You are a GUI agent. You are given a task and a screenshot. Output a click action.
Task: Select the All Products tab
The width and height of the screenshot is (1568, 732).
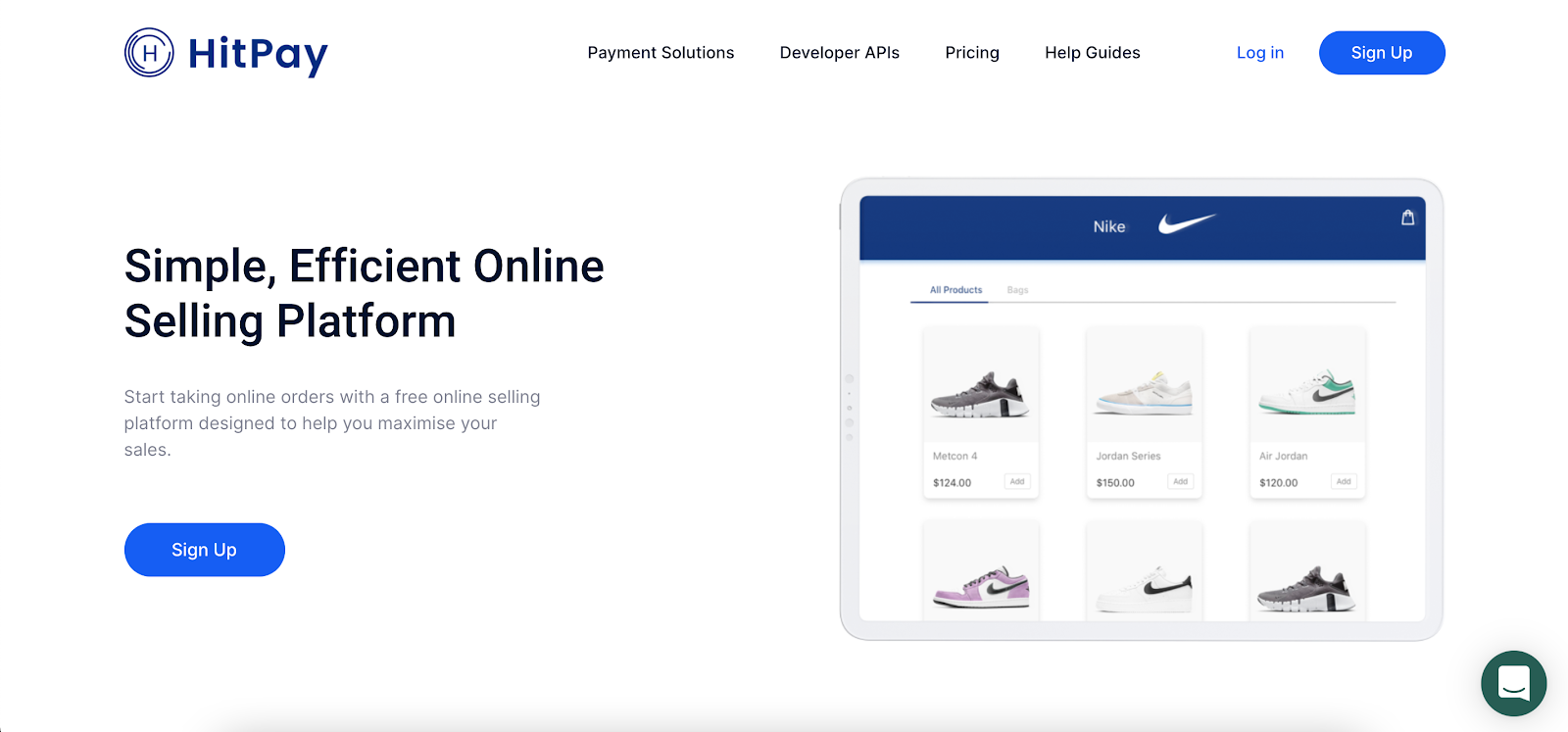tap(955, 290)
